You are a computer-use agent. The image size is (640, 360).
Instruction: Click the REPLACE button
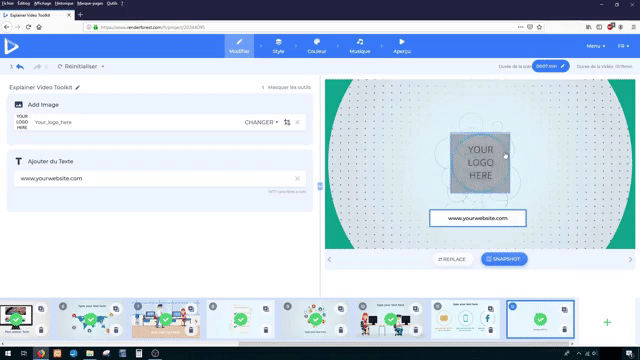pos(452,259)
